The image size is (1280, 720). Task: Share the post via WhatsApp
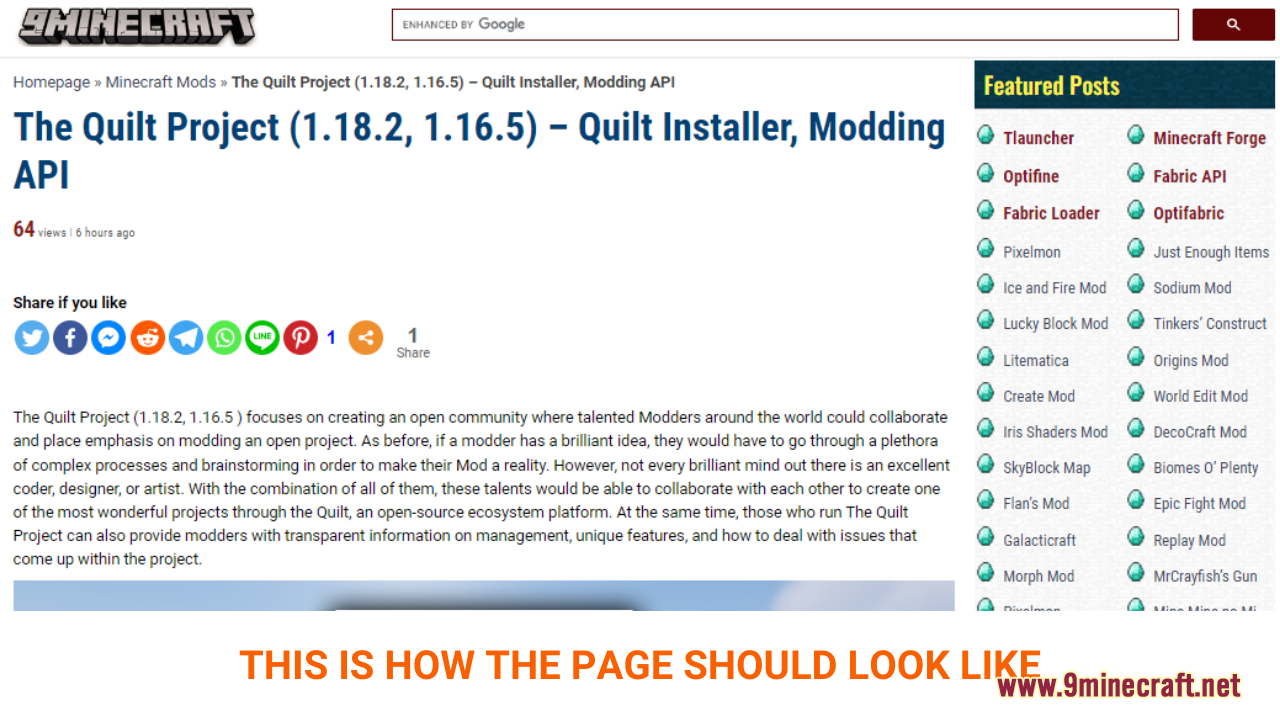(x=224, y=338)
